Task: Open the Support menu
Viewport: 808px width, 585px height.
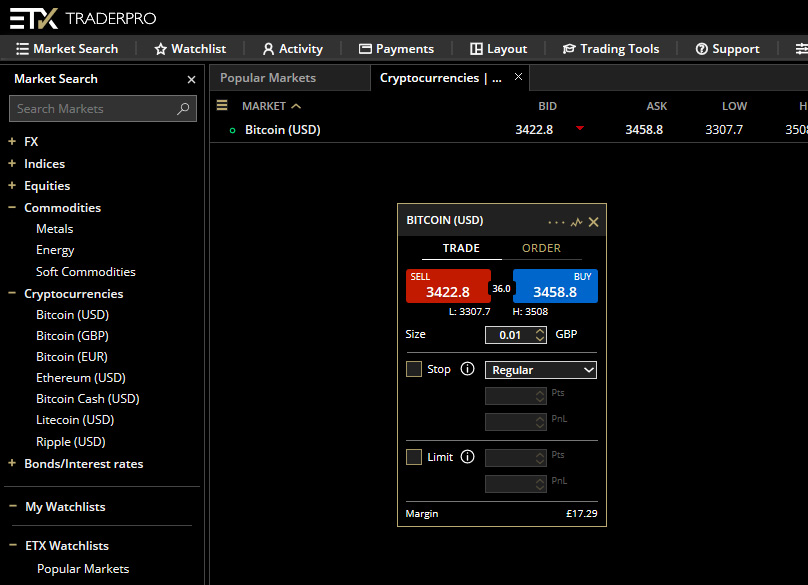Action: pos(727,49)
